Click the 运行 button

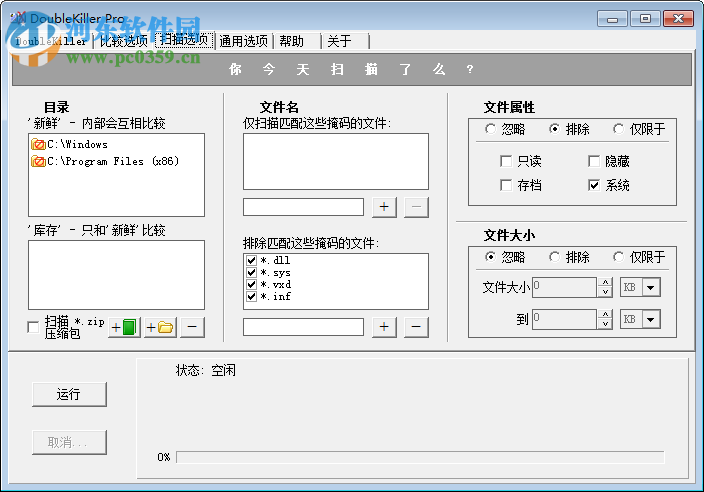click(69, 394)
